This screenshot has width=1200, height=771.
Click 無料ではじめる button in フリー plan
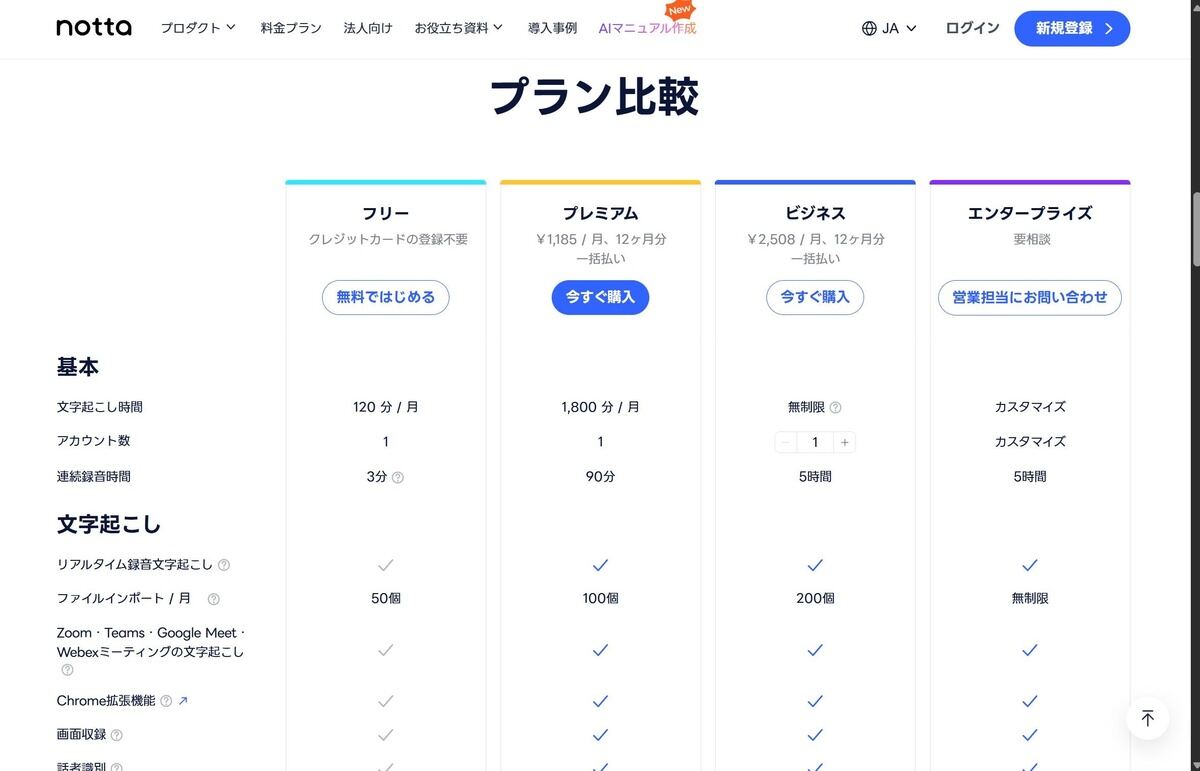coord(385,297)
